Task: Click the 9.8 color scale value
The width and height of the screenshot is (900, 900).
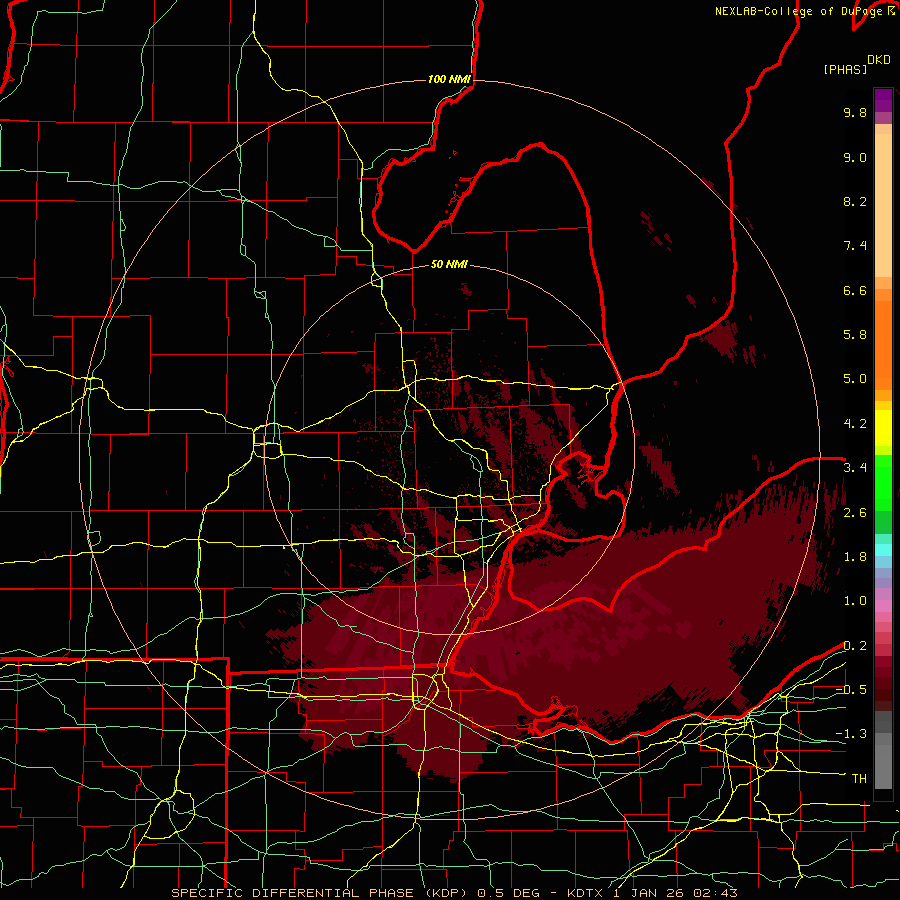Action: click(855, 112)
